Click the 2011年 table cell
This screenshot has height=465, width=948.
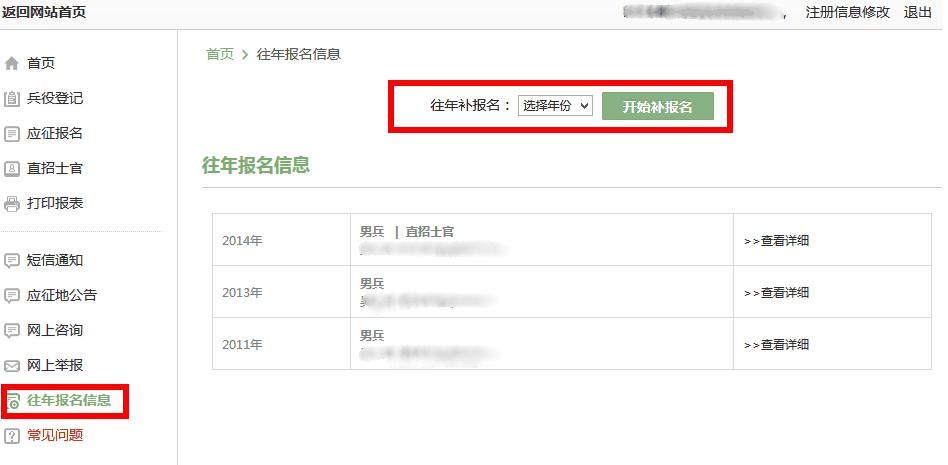281,343
